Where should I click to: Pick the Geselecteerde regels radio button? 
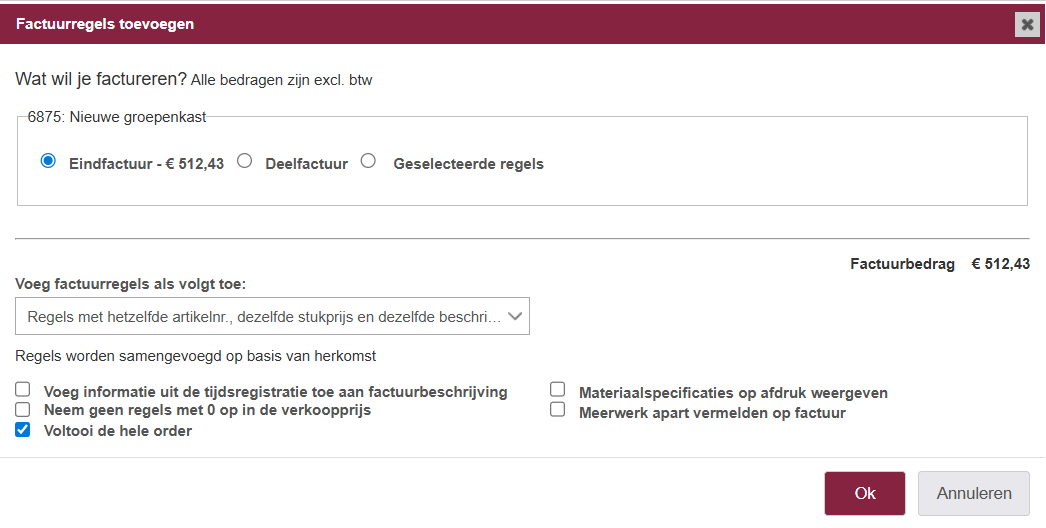[x=368, y=161]
